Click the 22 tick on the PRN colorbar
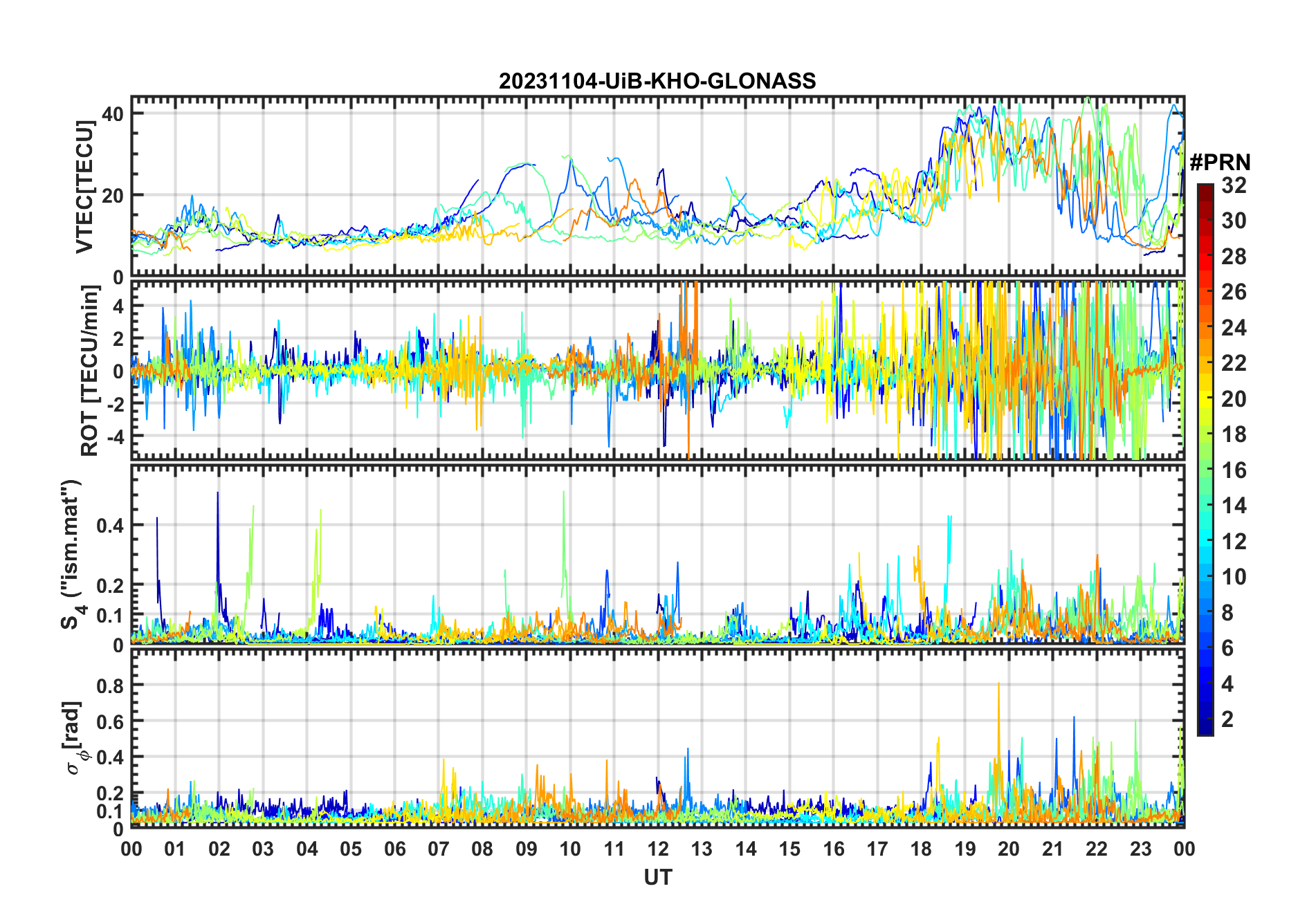This screenshot has height=920, width=1316. pos(1234,363)
